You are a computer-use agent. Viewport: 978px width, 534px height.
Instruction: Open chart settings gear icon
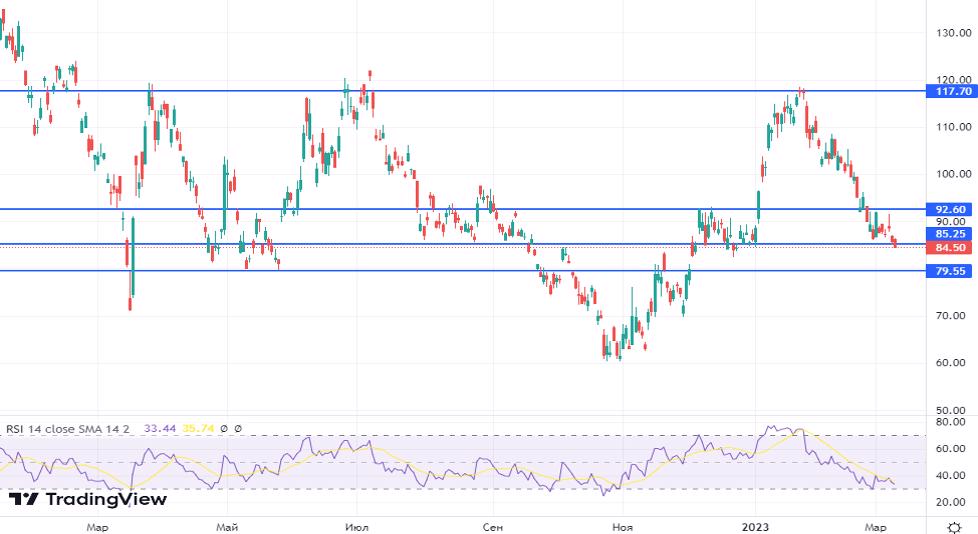tap(954, 526)
